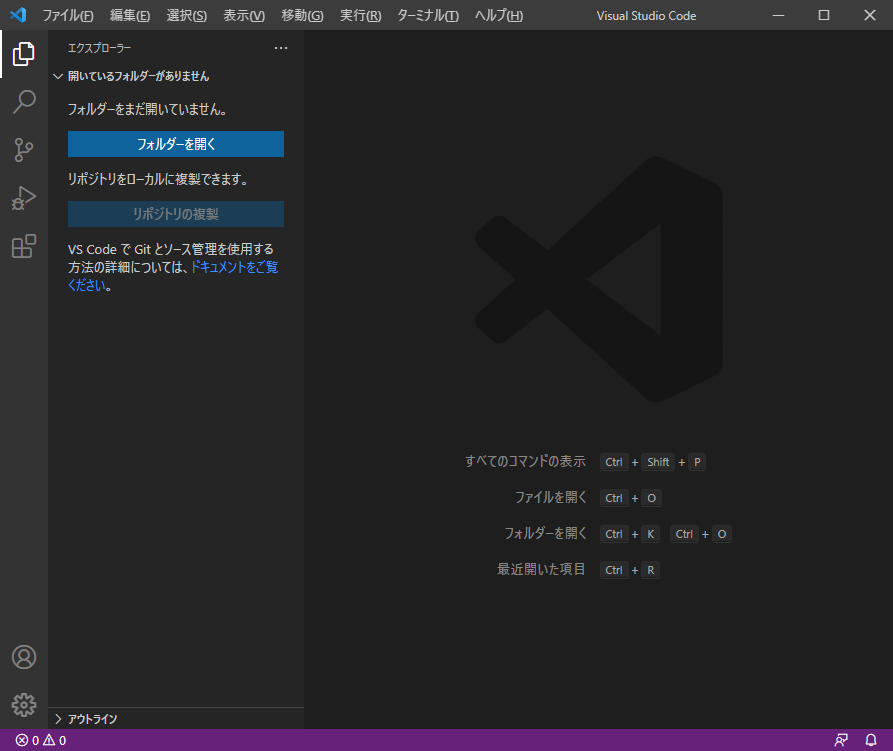Click the 最近開いた項目 label
This screenshot has width=893, height=751.
541,569
